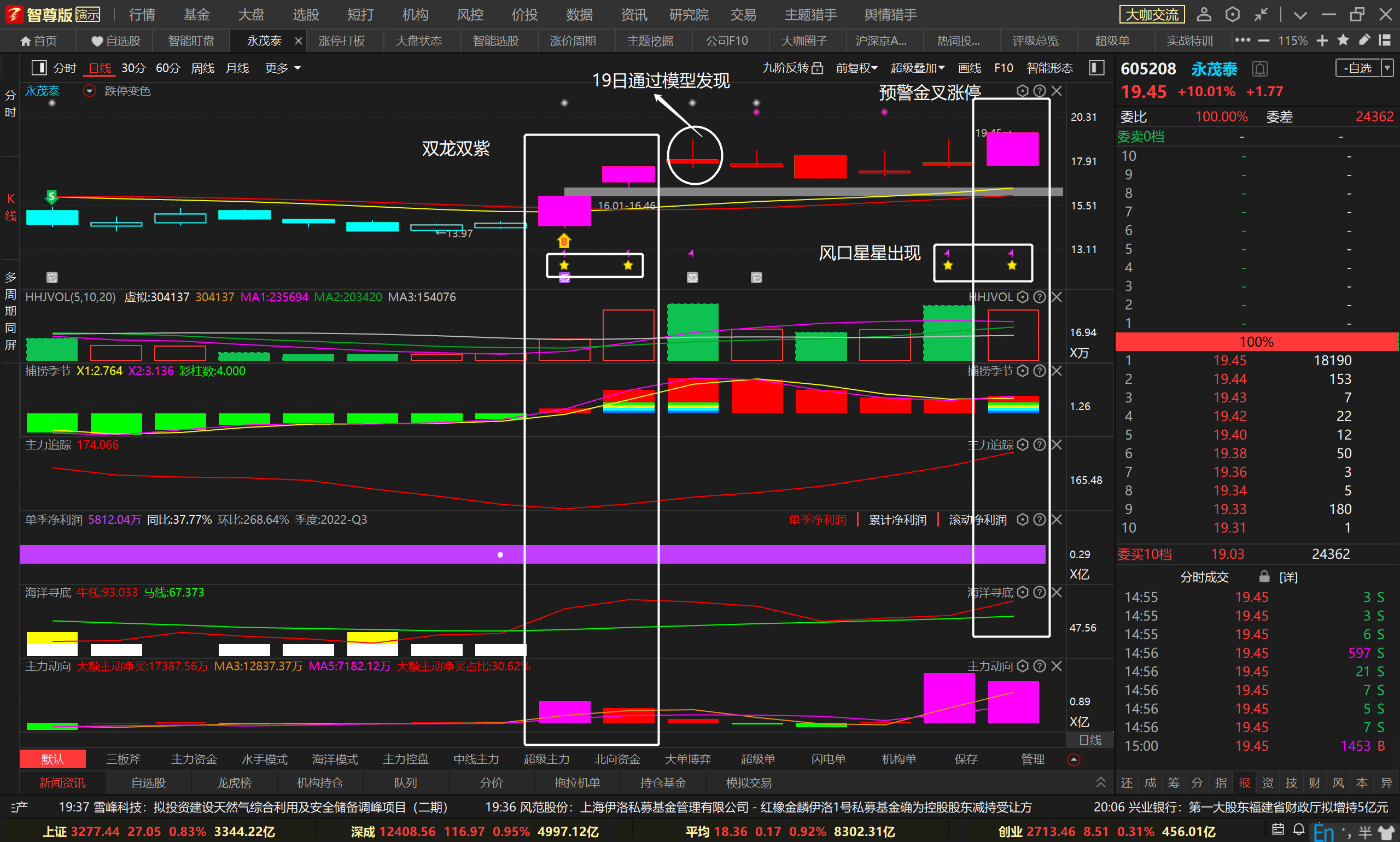Zoom out with the minus icon beside 115%

[1264, 40]
